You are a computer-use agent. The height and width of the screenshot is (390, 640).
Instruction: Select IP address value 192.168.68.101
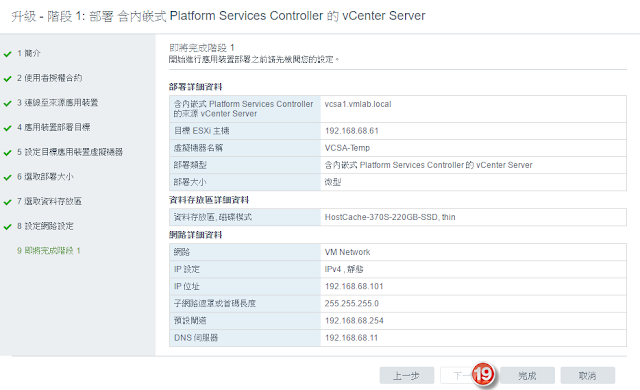[x=354, y=286]
